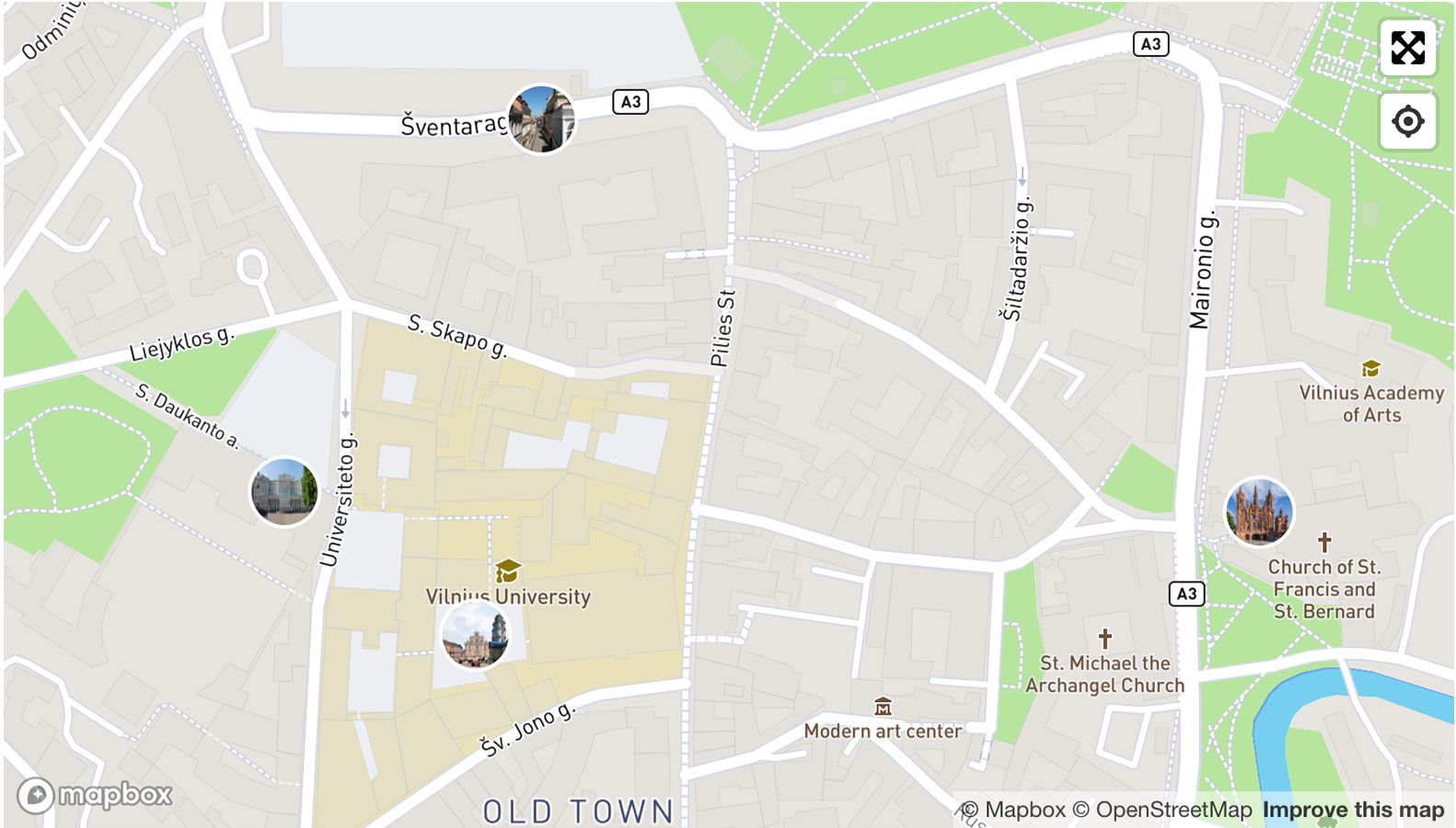Image resolution: width=1456 pixels, height=828 pixels.
Task: Open the Mapbox logo link
Action: point(95,795)
